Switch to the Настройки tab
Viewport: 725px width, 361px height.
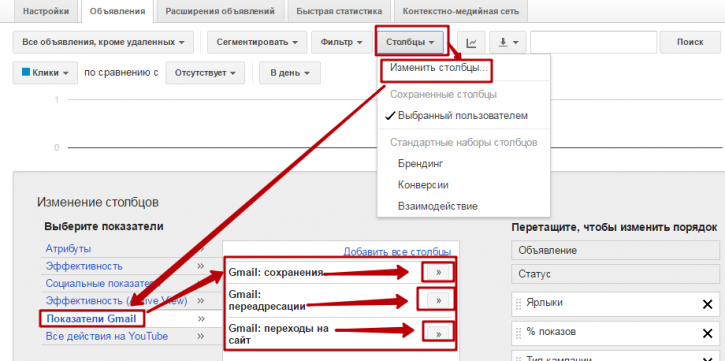coord(46,11)
